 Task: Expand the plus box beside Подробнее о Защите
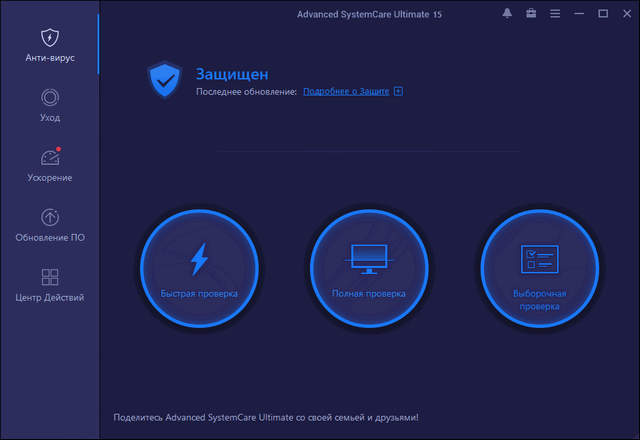398,91
